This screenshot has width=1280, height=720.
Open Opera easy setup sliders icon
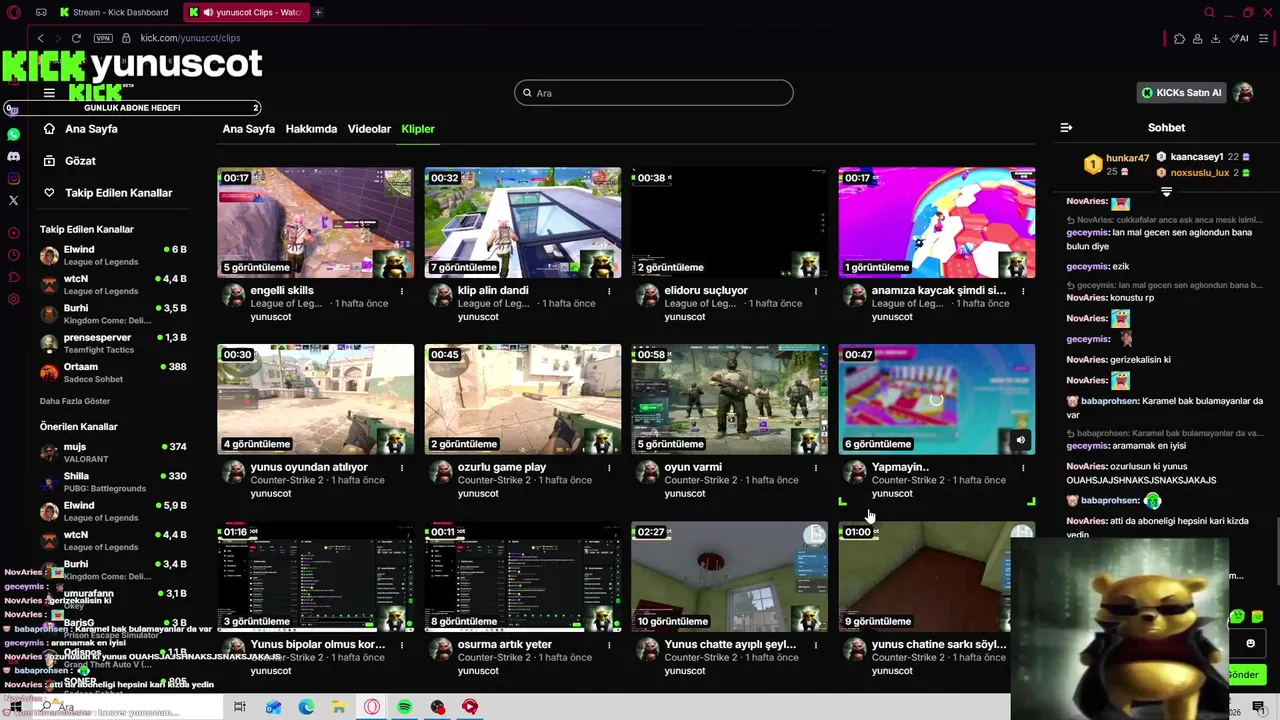1266,38
